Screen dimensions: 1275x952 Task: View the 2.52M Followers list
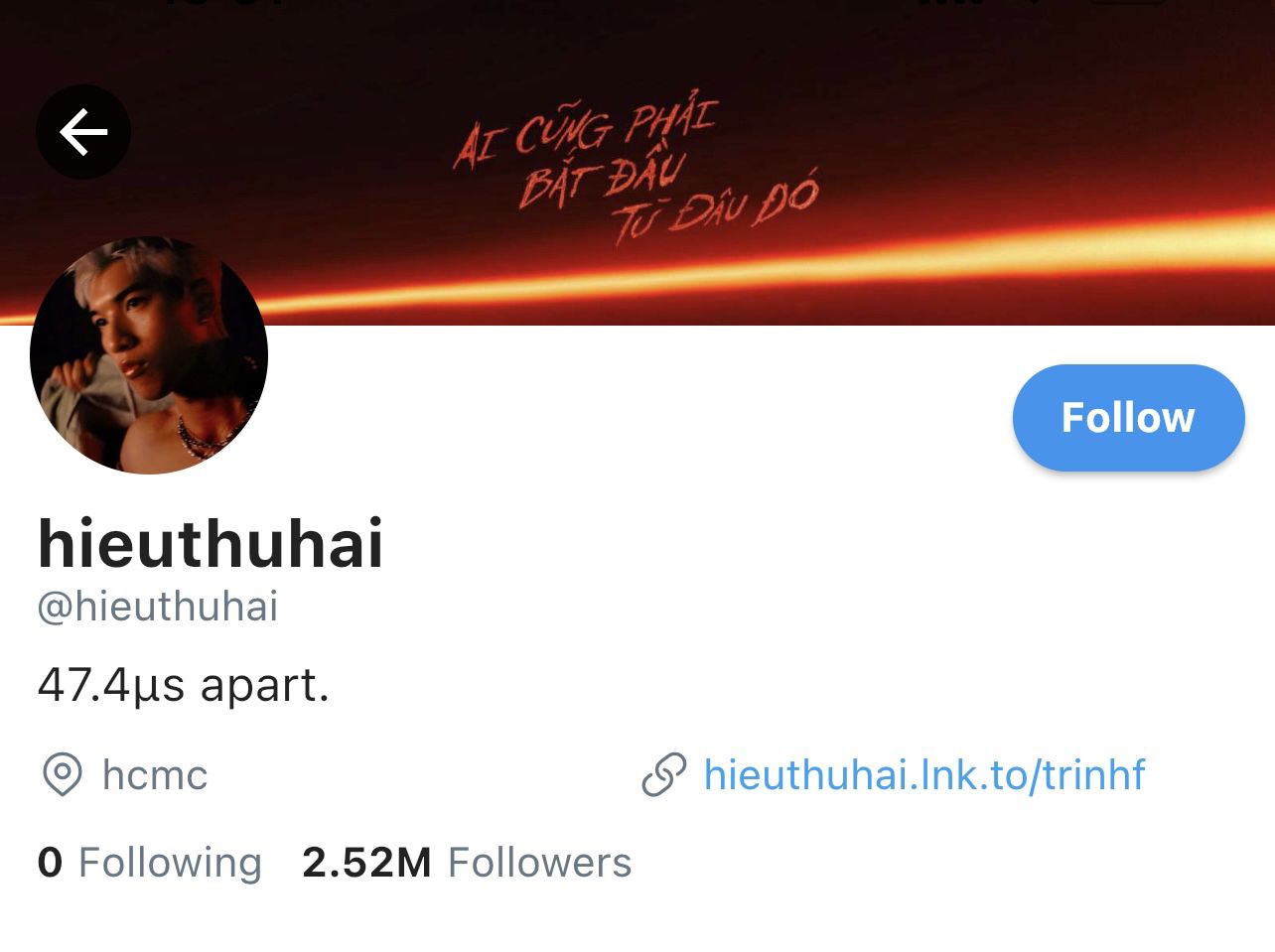(x=467, y=863)
